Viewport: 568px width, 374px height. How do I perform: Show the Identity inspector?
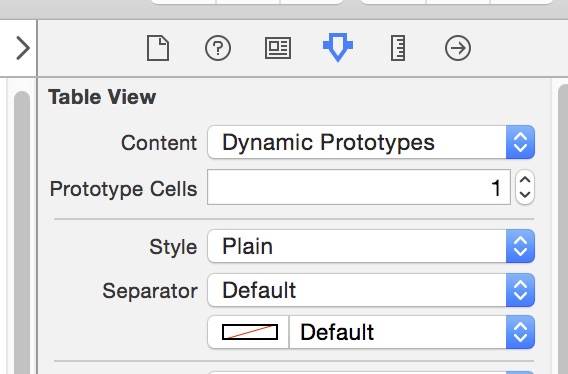pos(278,48)
